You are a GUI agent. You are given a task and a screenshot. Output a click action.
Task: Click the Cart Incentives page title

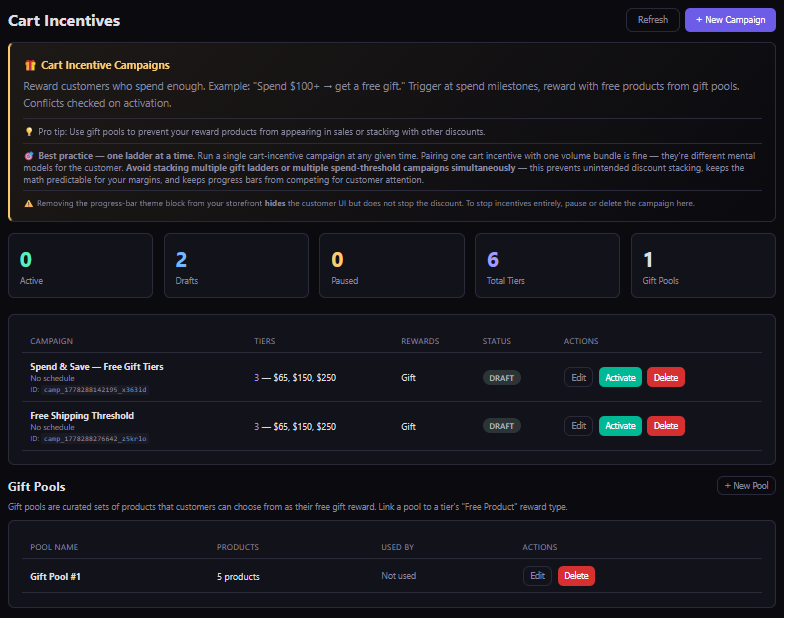pos(64,21)
